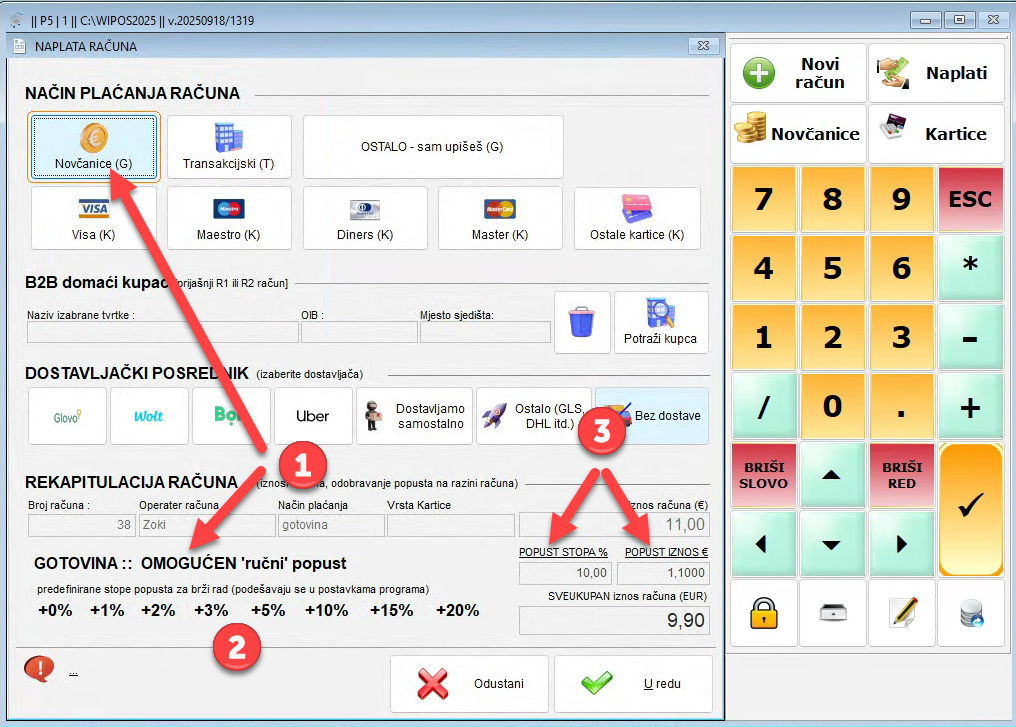Click the Novi račun button
The image size is (1016, 727).
(798, 73)
